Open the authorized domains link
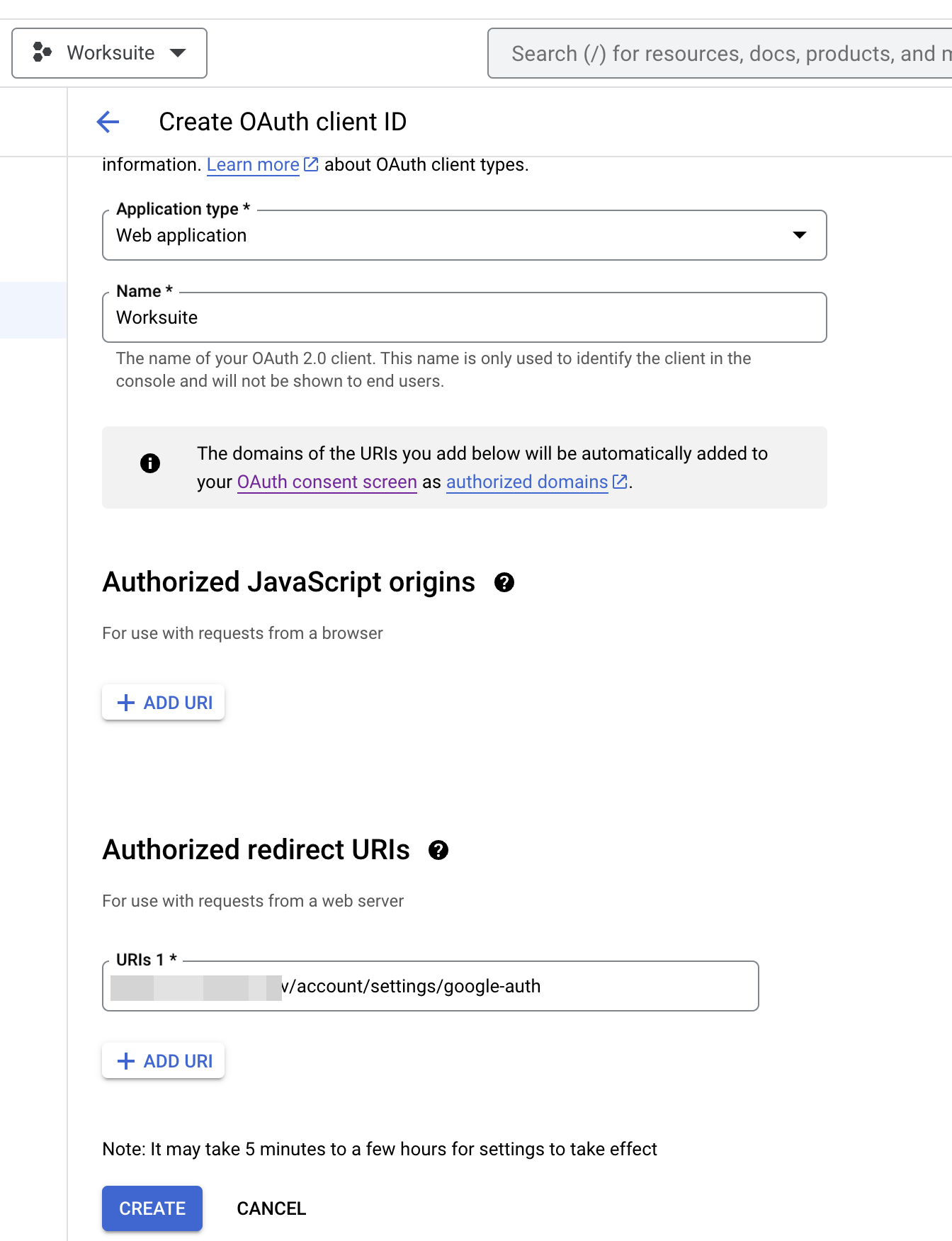 527,482
